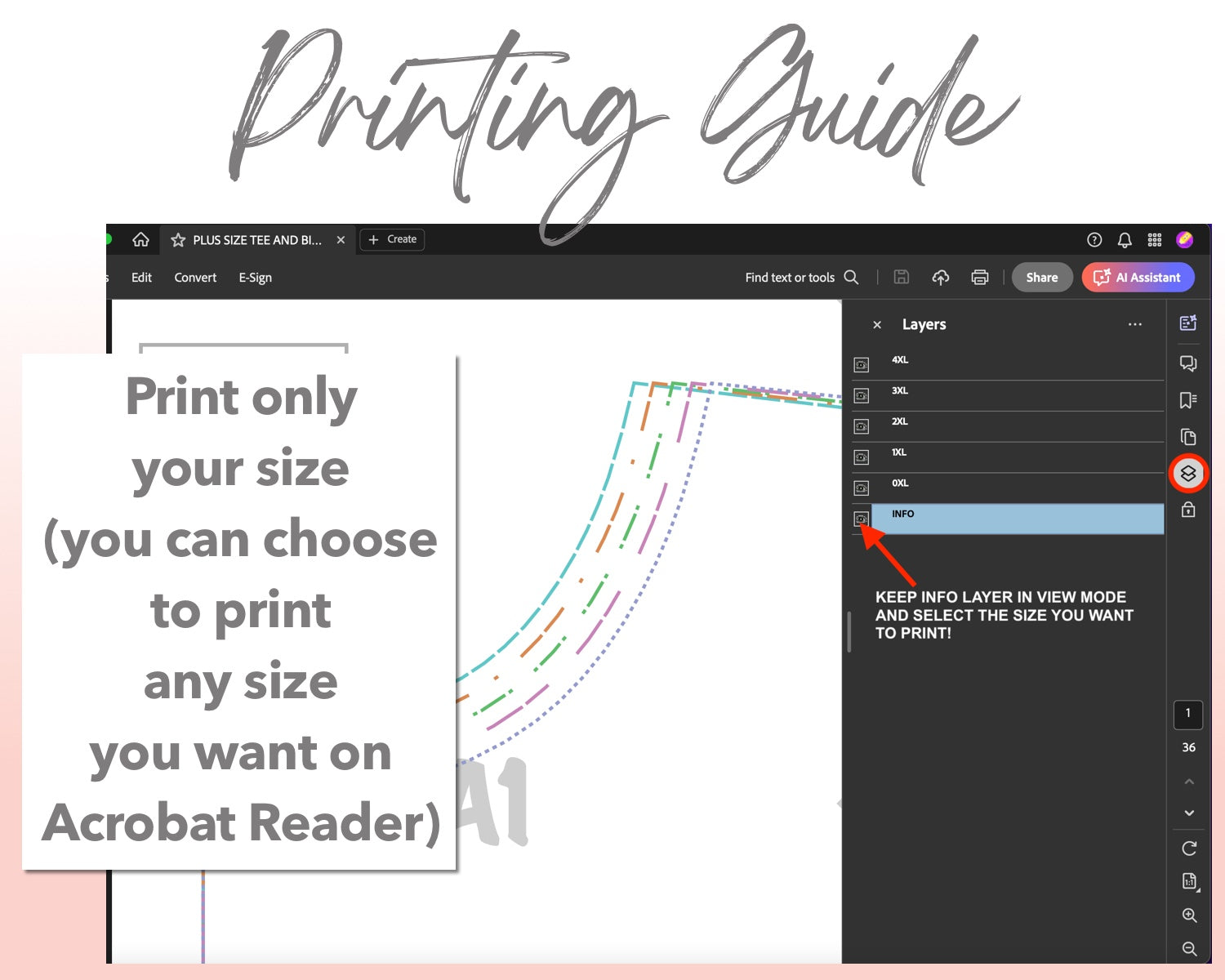Click the zoom in magnifier icon

1189,915
